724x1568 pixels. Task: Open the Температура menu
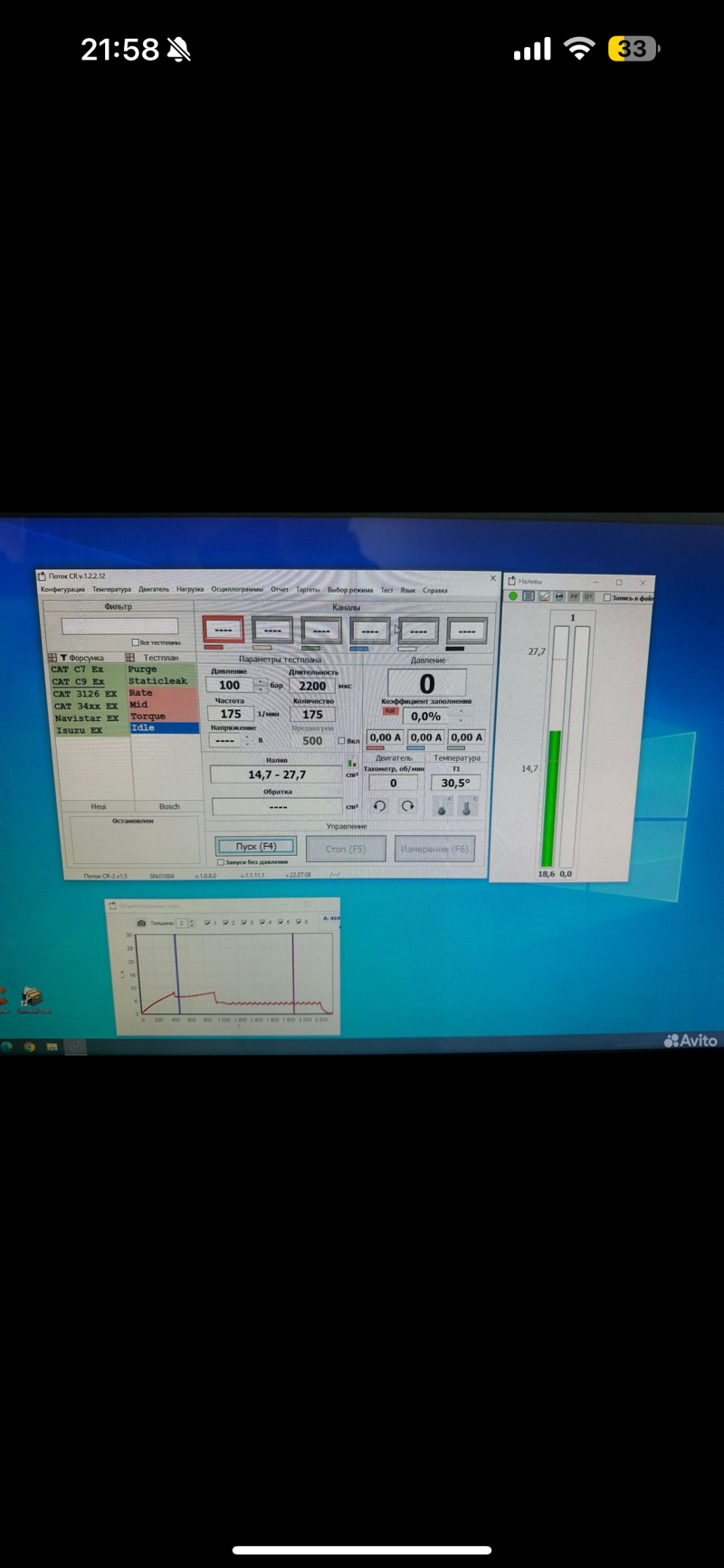point(111,590)
